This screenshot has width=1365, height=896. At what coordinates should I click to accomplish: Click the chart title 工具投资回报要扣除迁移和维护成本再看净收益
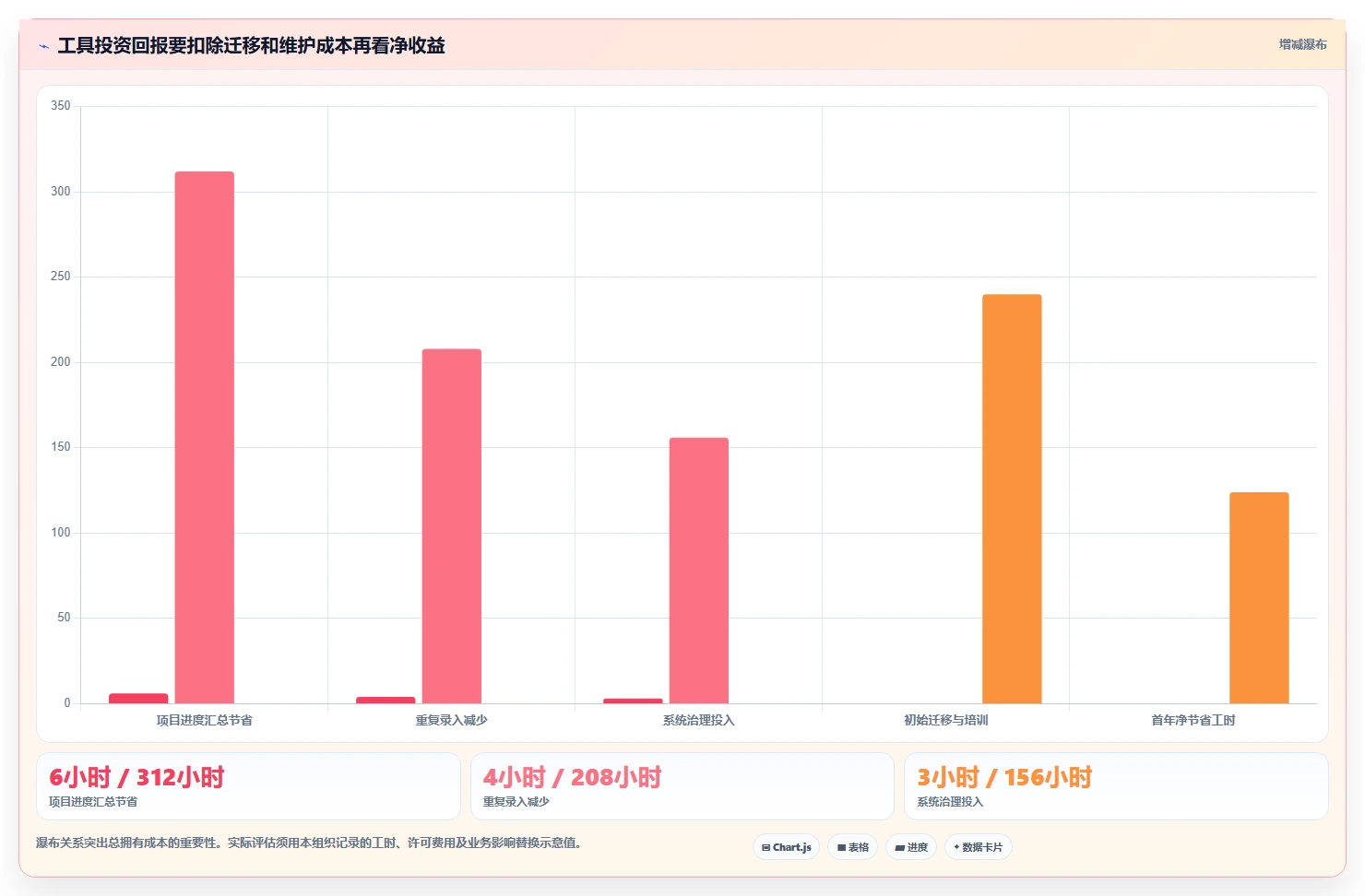click(x=251, y=45)
